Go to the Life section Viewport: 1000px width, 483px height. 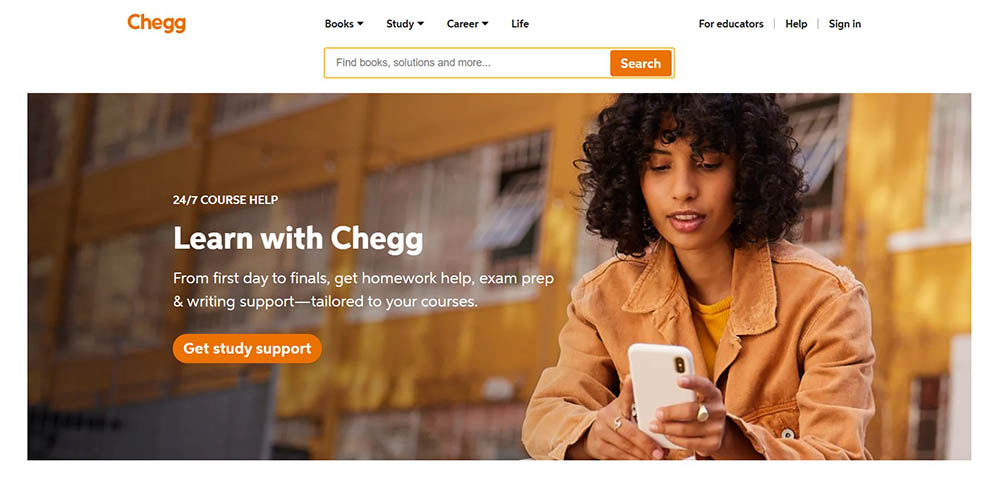coord(520,24)
